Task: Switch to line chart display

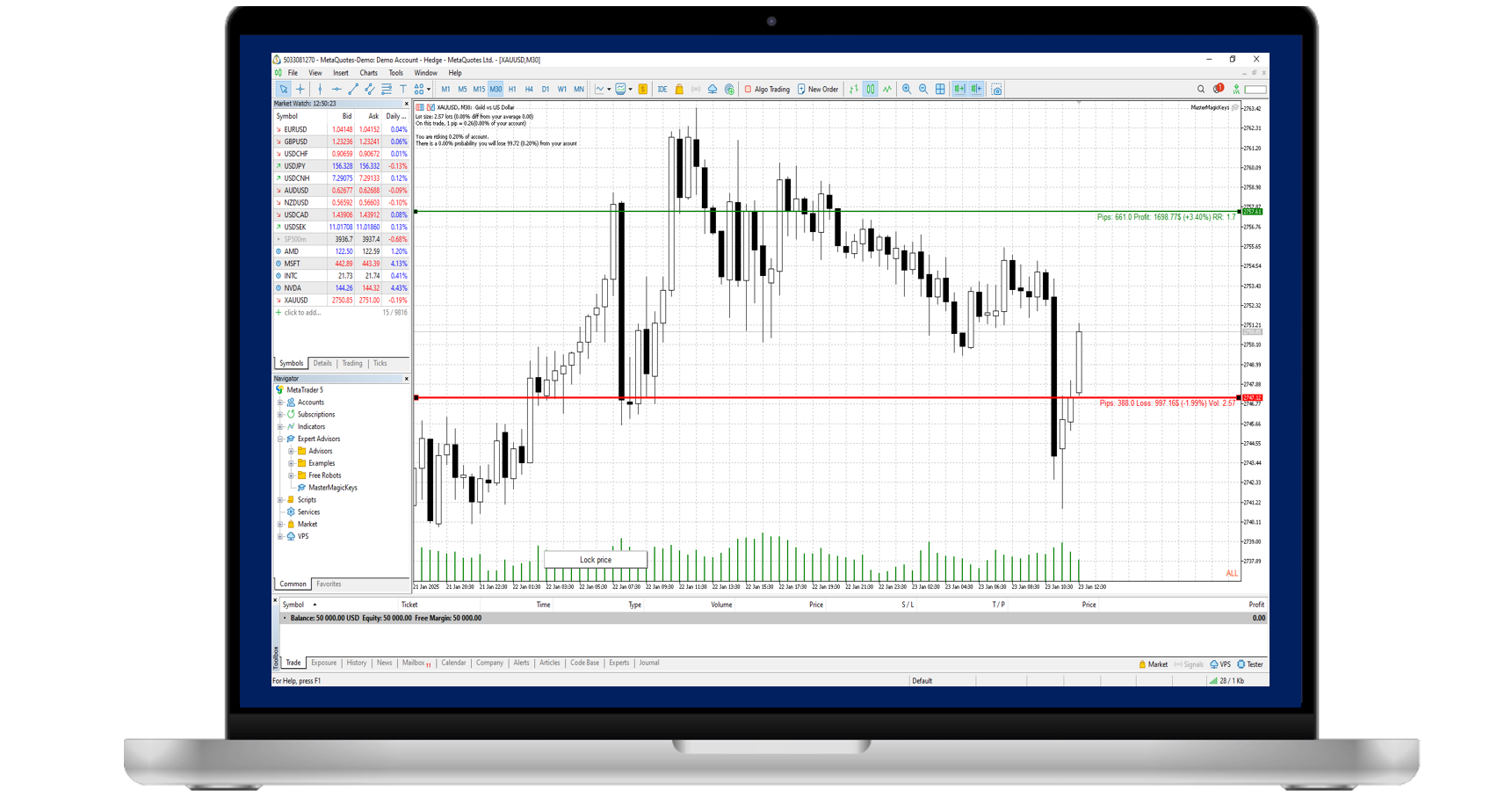Action: (887, 89)
